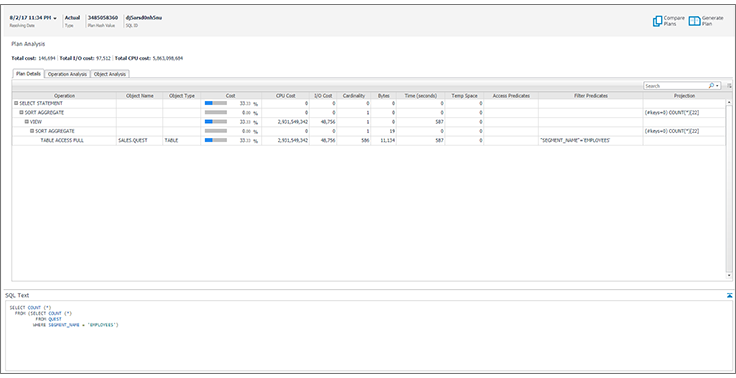Open the receiving date dropdown 8/2/17 11:34 PM
Screen dimensions: 736x378
tap(33, 18)
